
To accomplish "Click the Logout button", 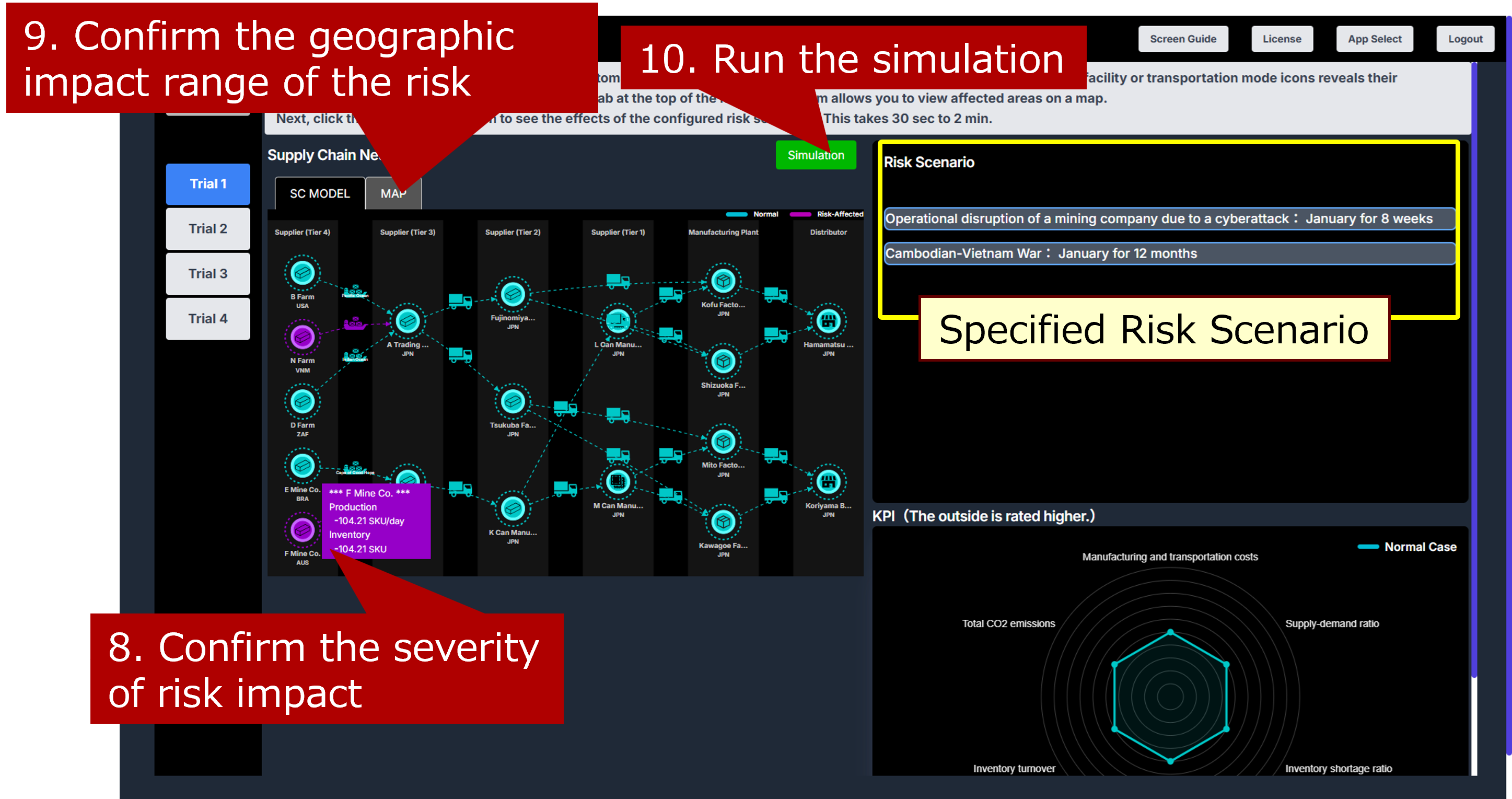I will point(1464,39).
